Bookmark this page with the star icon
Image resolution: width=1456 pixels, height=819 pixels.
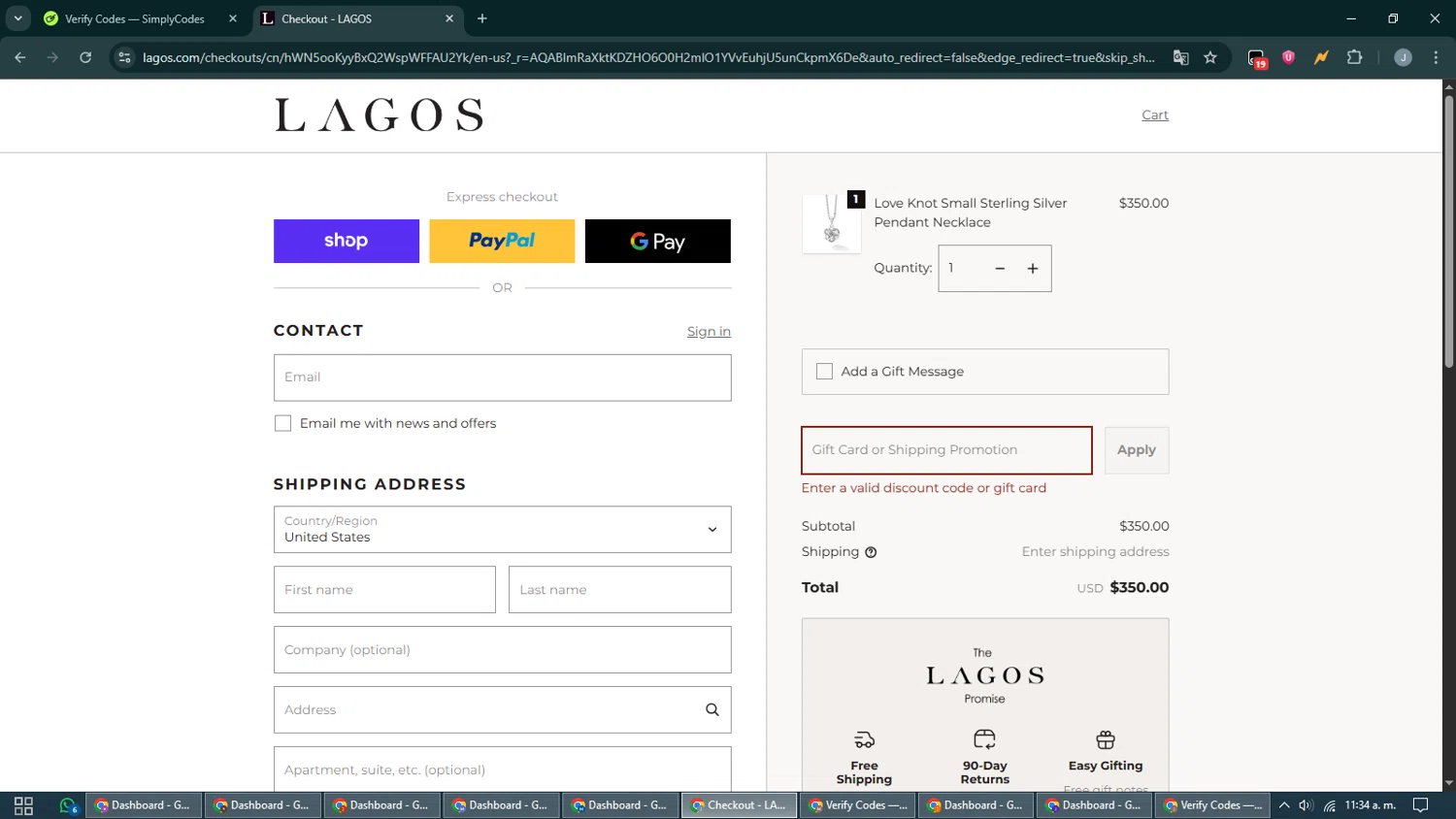1210,57
